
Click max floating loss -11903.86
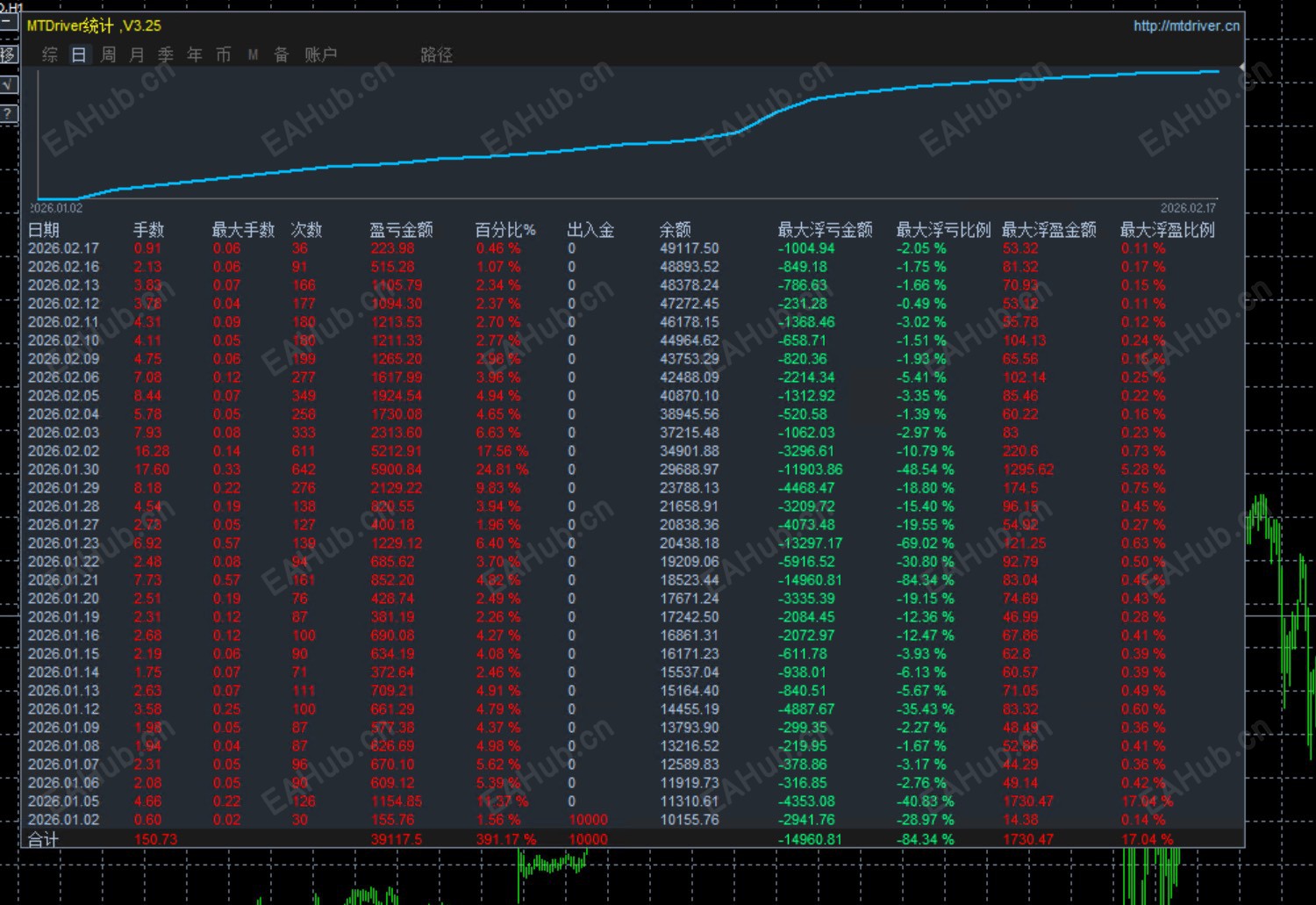pyautogui.click(x=810, y=470)
